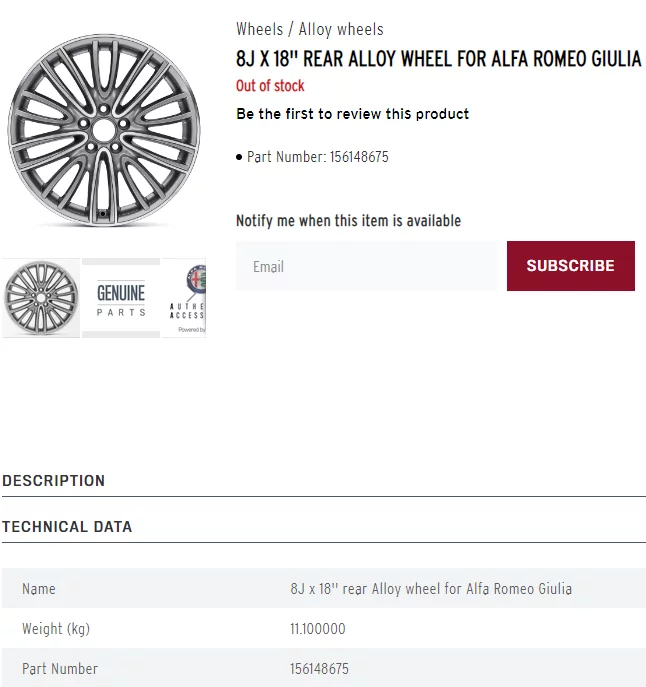Open the Wheels breadcrumb link
646x687 pixels.
coord(260,29)
